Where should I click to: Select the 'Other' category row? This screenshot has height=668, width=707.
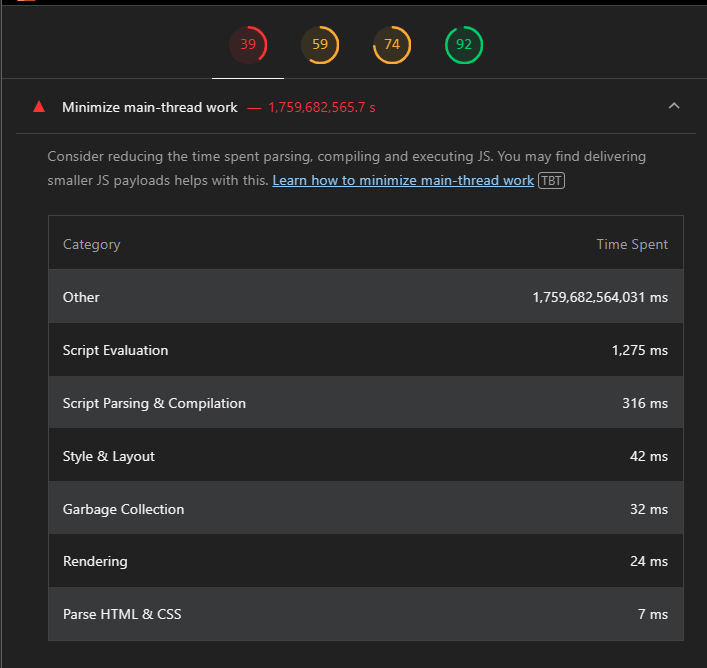click(x=365, y=297)
